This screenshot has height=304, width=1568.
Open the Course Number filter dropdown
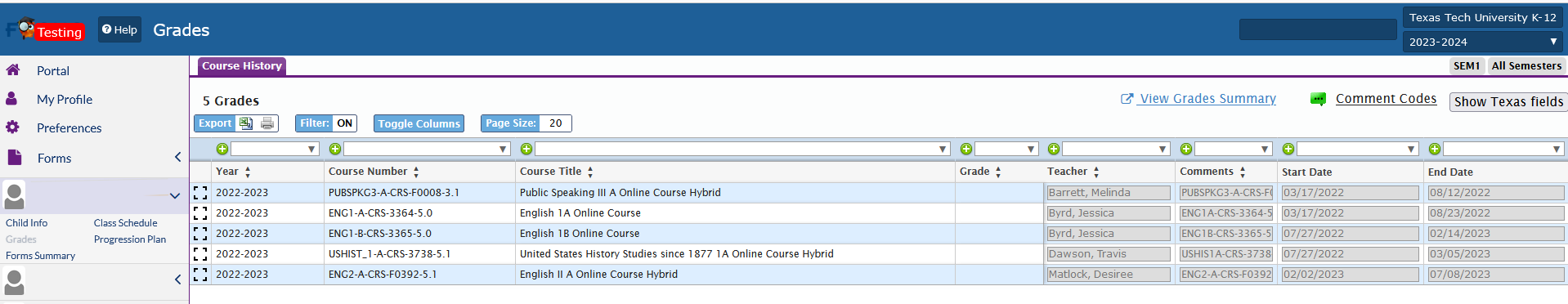427,149
